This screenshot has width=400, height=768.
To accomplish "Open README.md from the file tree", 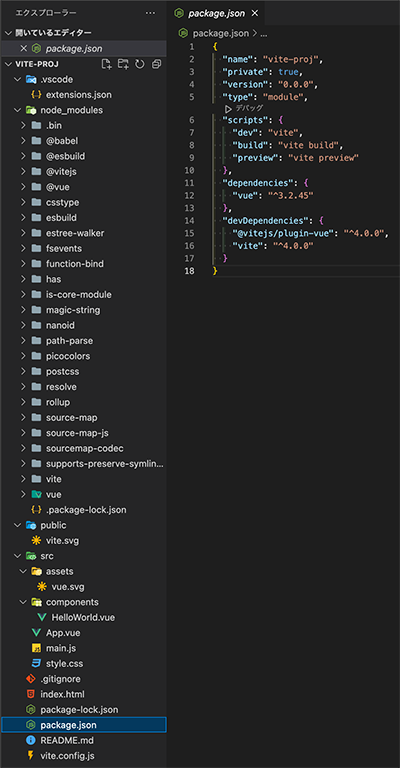I will [83, 740].
